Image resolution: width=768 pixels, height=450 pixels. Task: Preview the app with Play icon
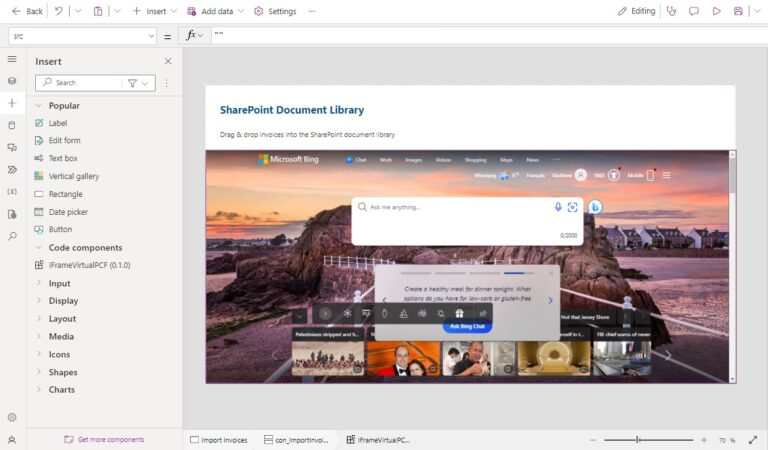(717, 11)
